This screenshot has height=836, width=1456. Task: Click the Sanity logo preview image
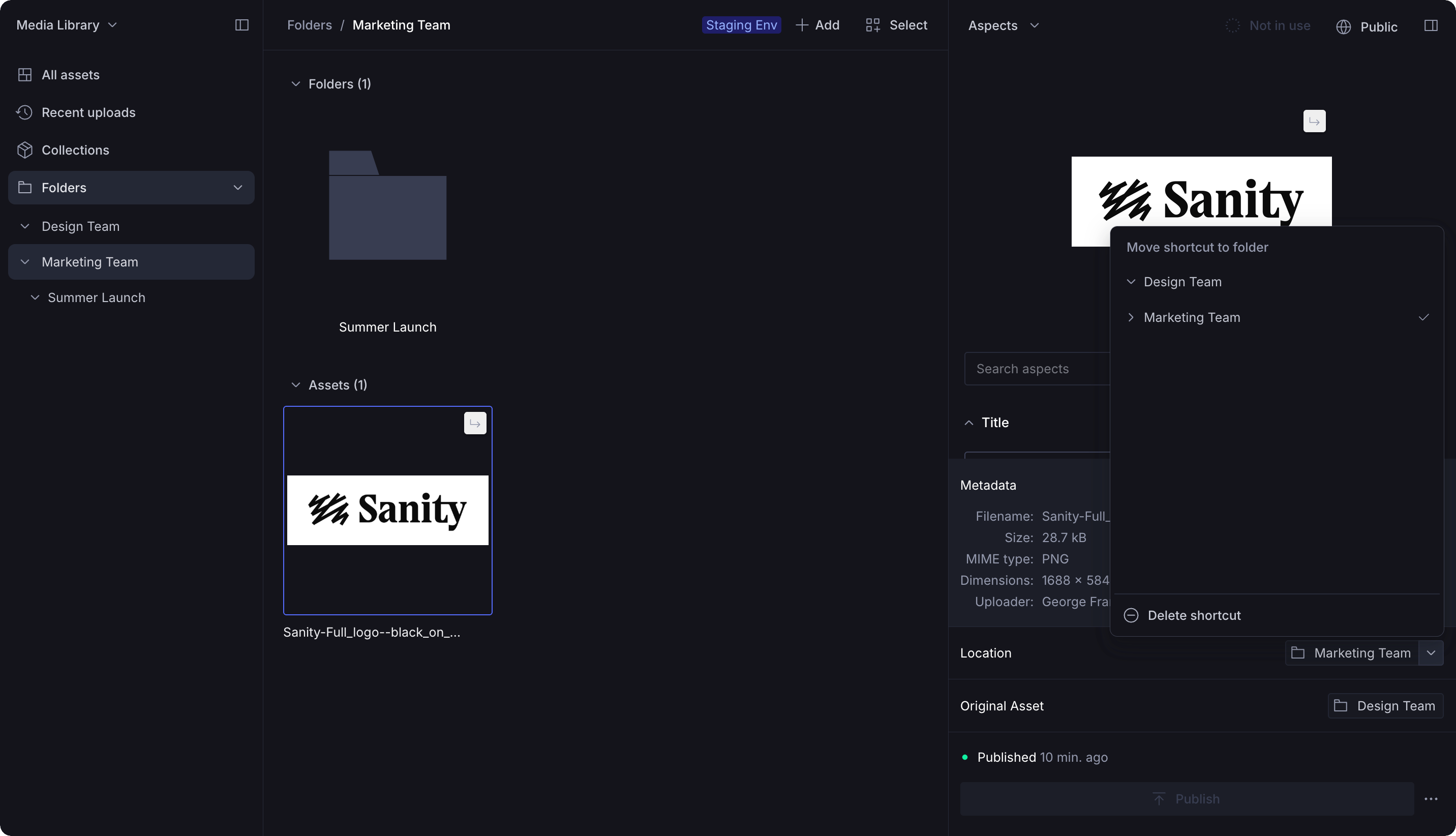(1202, 202)
